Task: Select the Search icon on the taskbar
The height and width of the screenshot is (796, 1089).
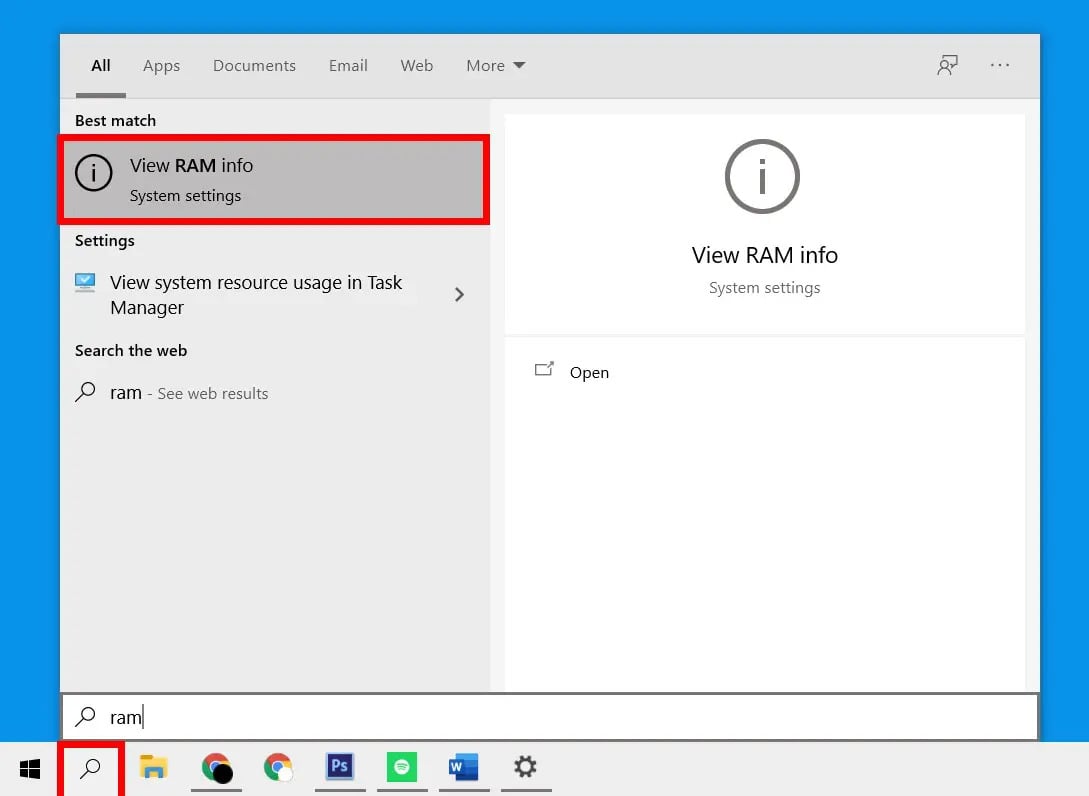Action: [x=90, y=769]
